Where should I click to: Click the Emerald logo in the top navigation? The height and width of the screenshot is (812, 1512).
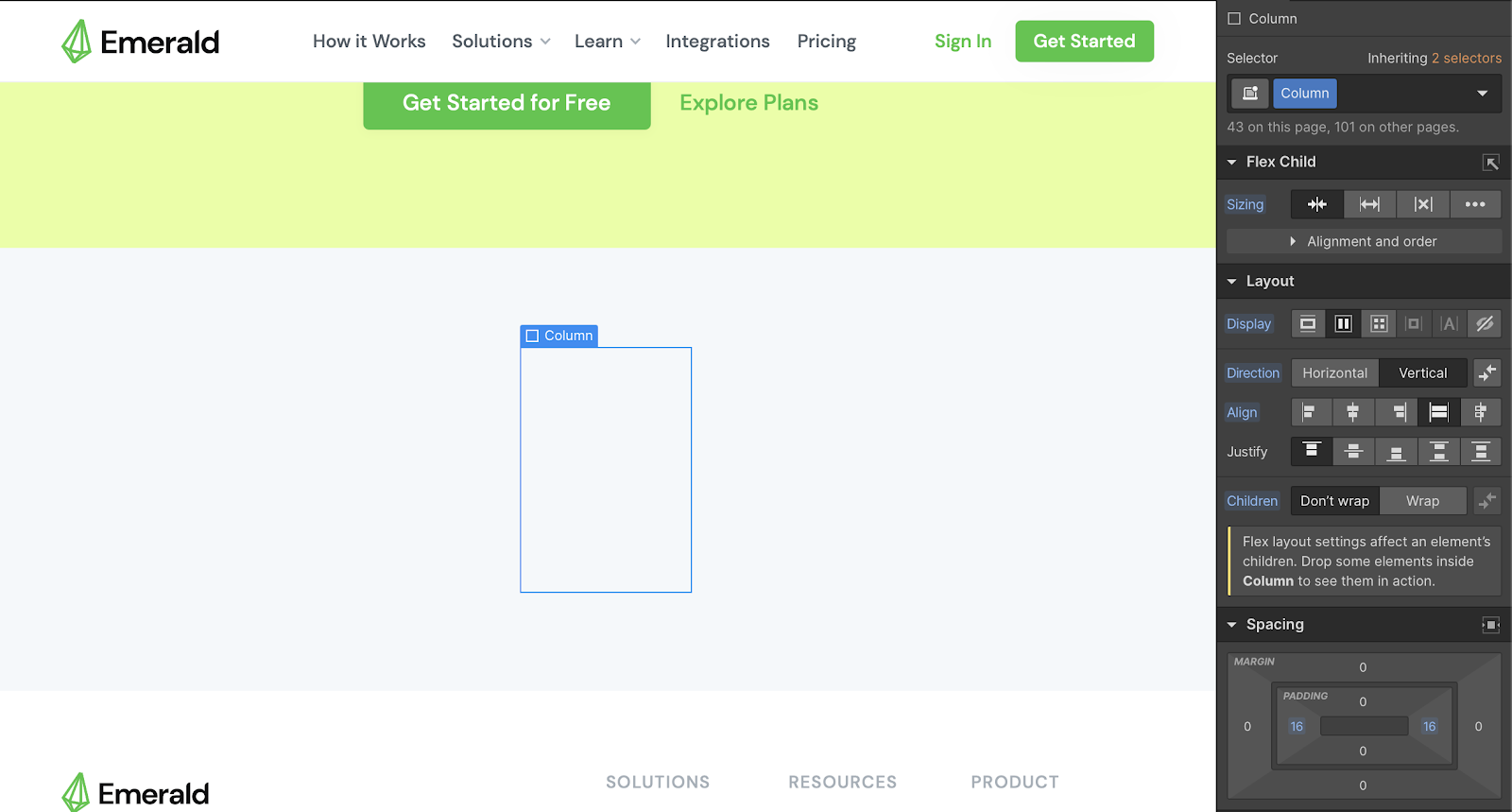141,42
